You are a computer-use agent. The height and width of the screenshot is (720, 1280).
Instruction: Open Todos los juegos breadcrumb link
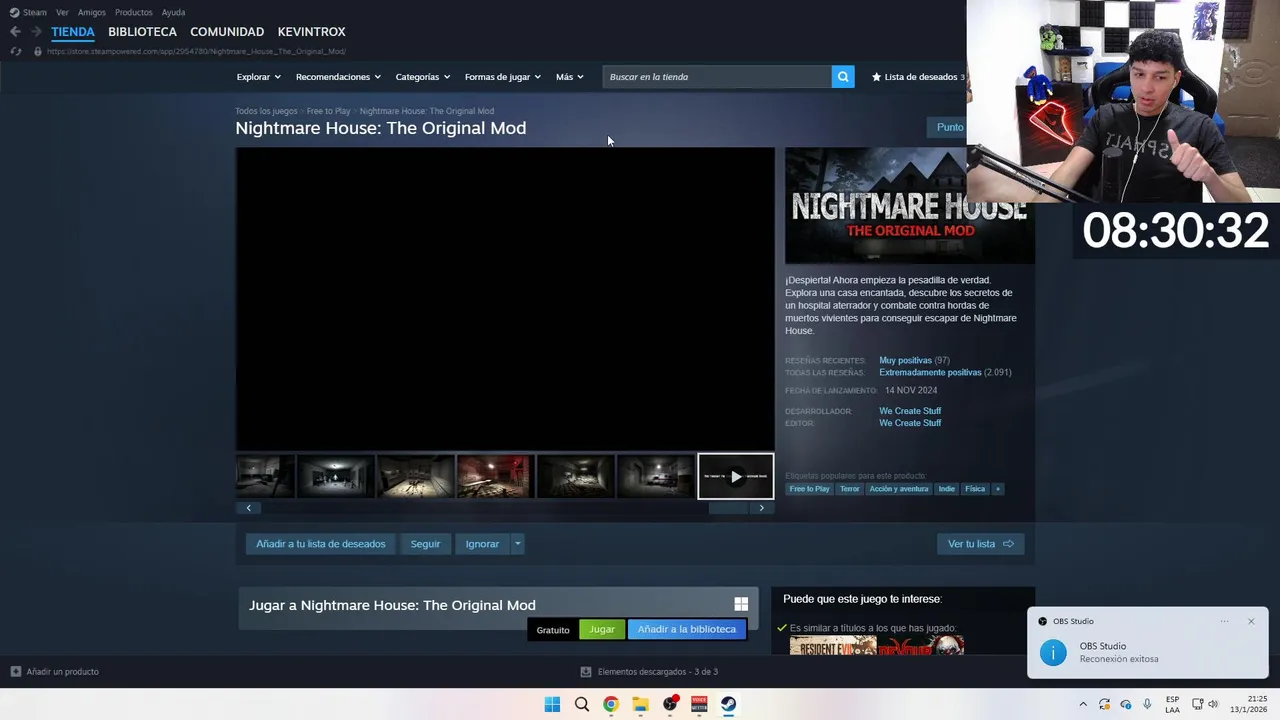[x=266, y=111]
